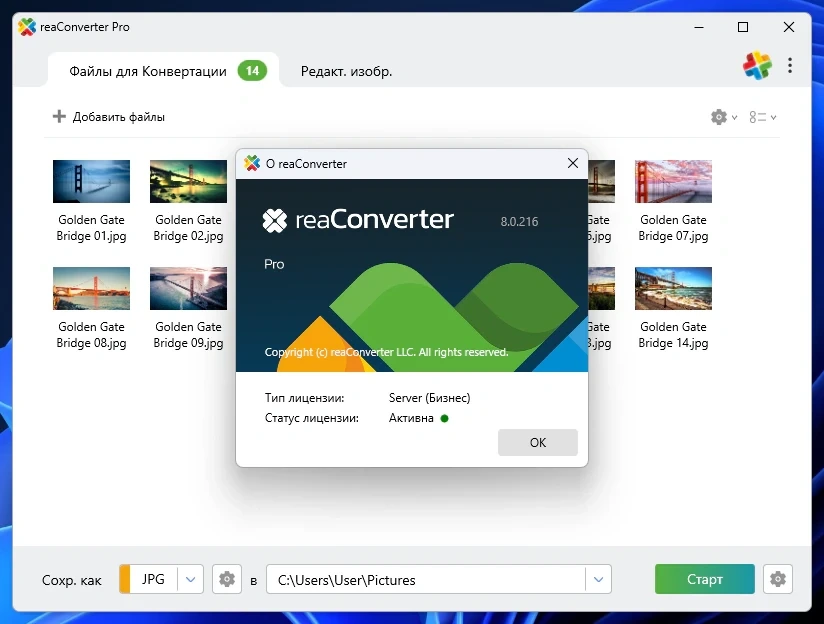Close the О reaConverter dialog

click(x=573, y=163)
